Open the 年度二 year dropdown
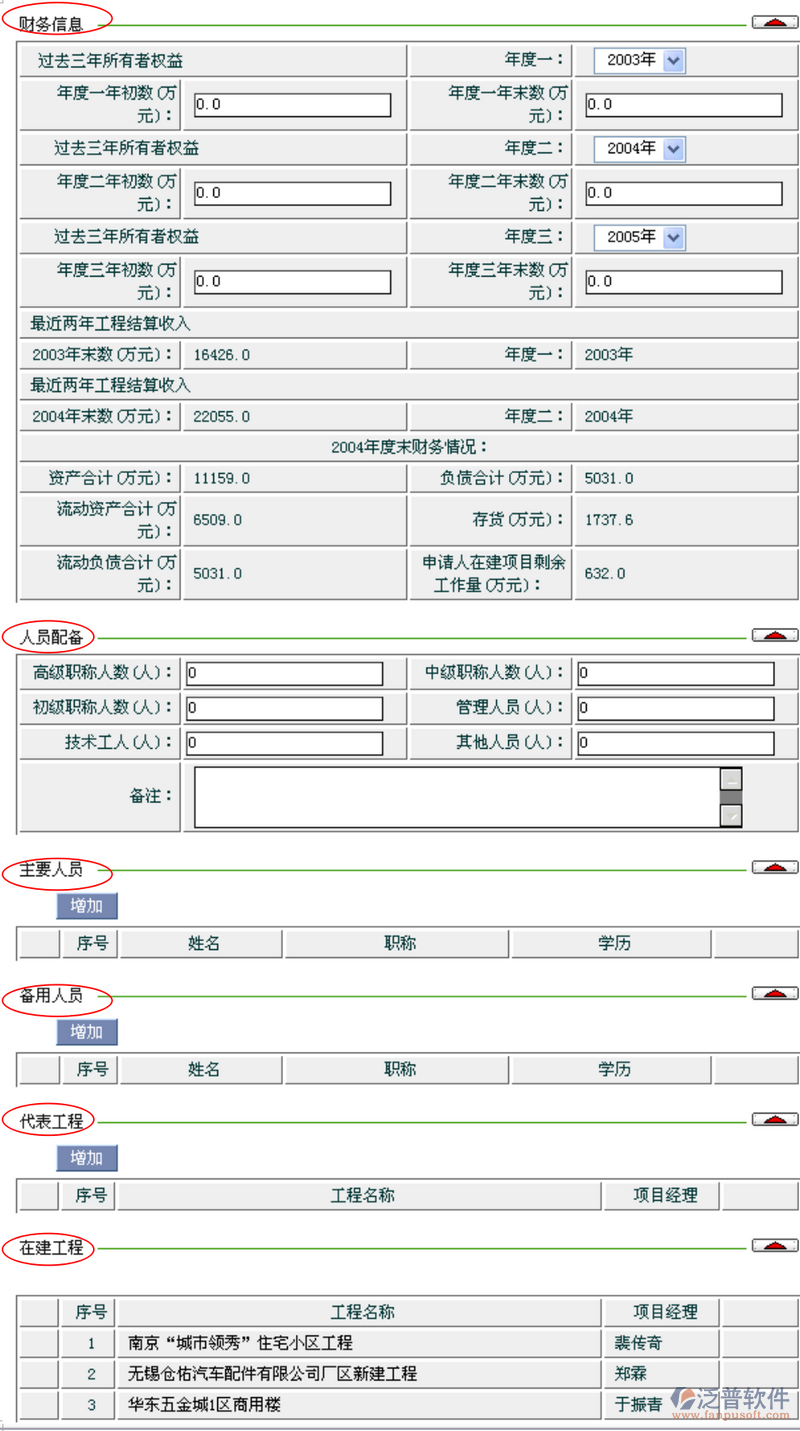 click(x=673, y=149)
